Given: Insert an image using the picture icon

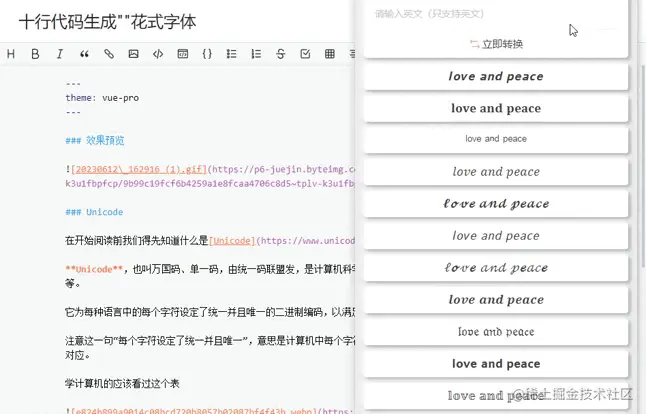Looking at the screenshot, I should [133, 54].
